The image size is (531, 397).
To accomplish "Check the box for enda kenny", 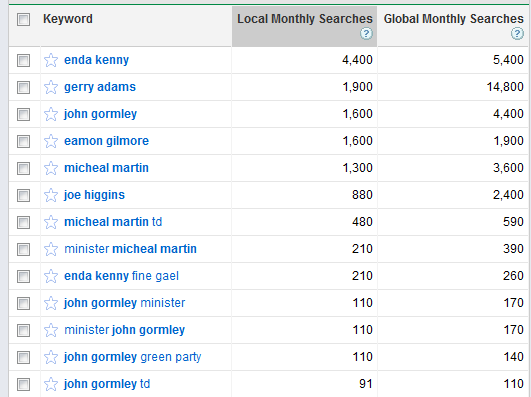I will 24,60.
